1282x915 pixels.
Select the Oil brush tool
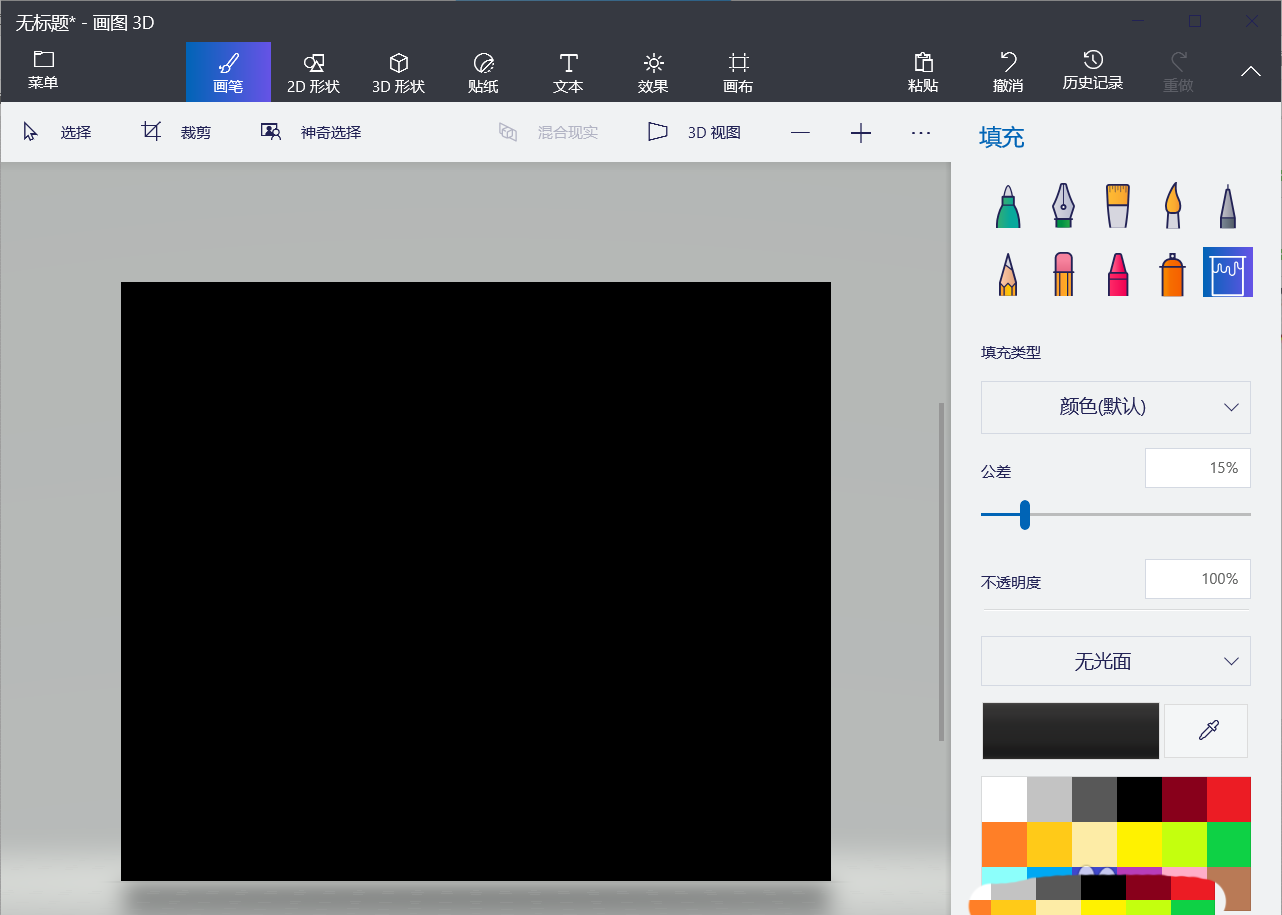click(1118, 207)
